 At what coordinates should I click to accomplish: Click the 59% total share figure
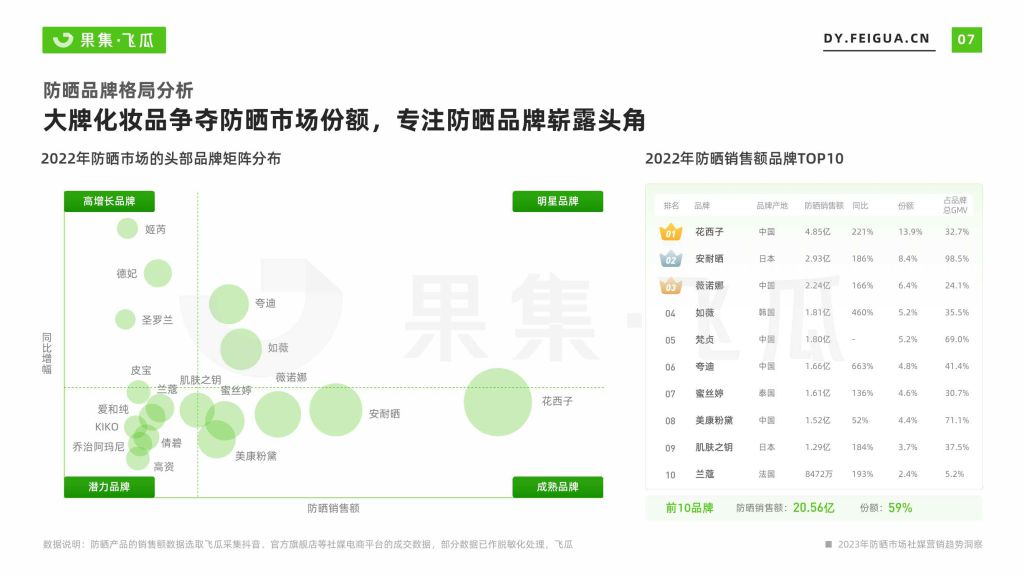click(900, 507)
